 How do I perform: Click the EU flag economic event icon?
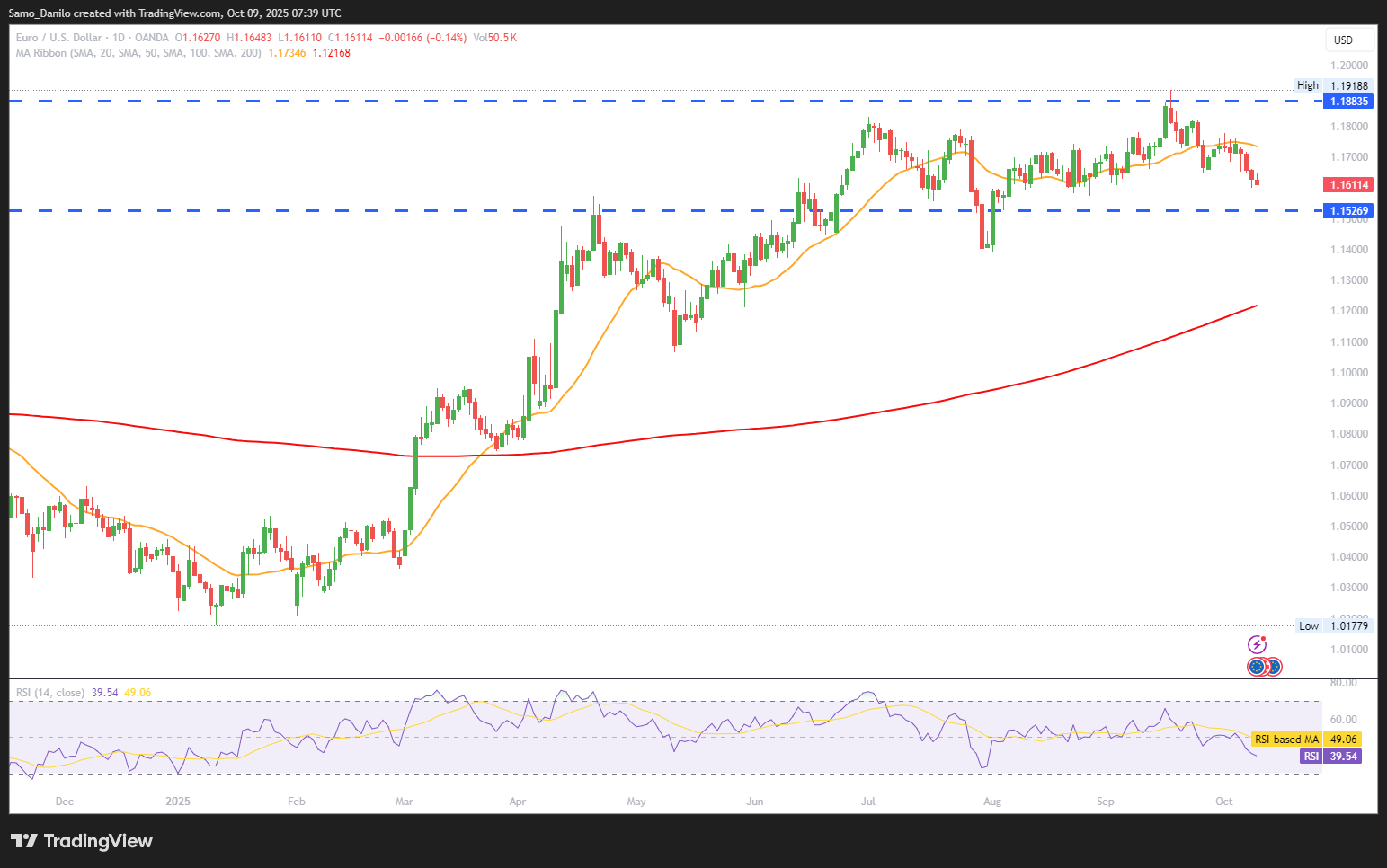(x=1257, y=667)
